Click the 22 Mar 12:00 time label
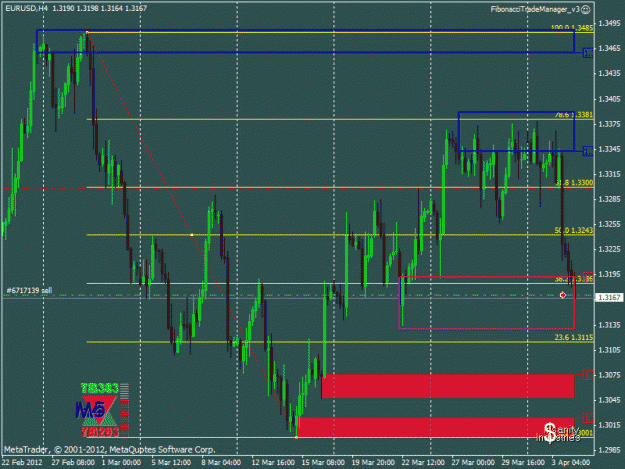This screenshot has width=625, height=469. pos(423,463)
